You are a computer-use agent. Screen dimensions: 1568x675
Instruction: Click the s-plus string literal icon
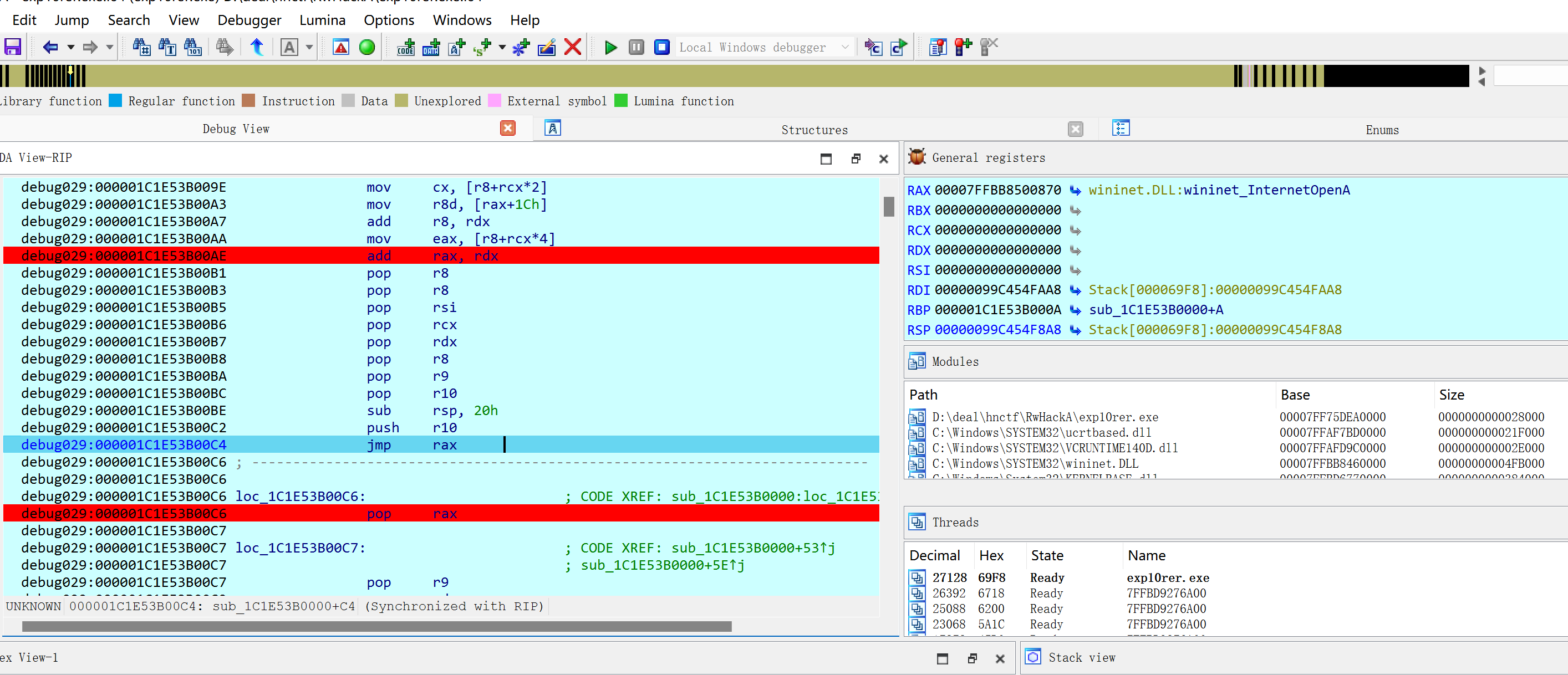pyautogui.click(x=483, y=47)
